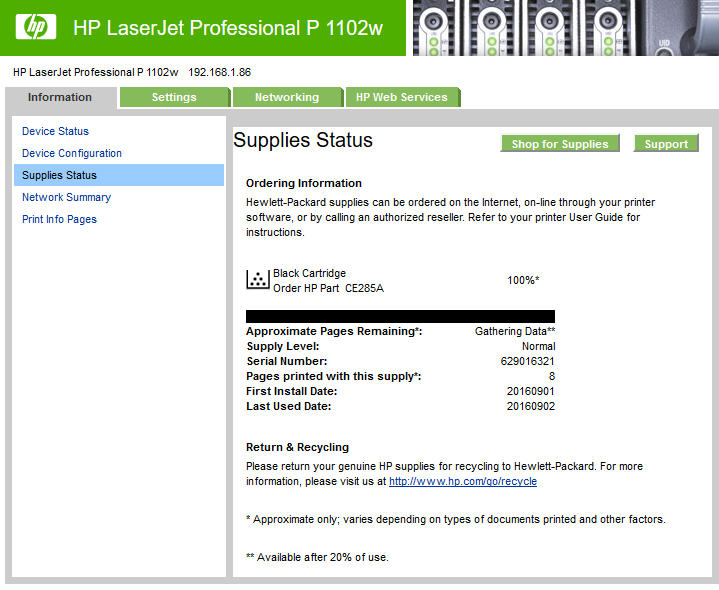This screenshot has width=719, height=590.
Task: Select Supplies Status in the sidebar
Action: [60, 175]
